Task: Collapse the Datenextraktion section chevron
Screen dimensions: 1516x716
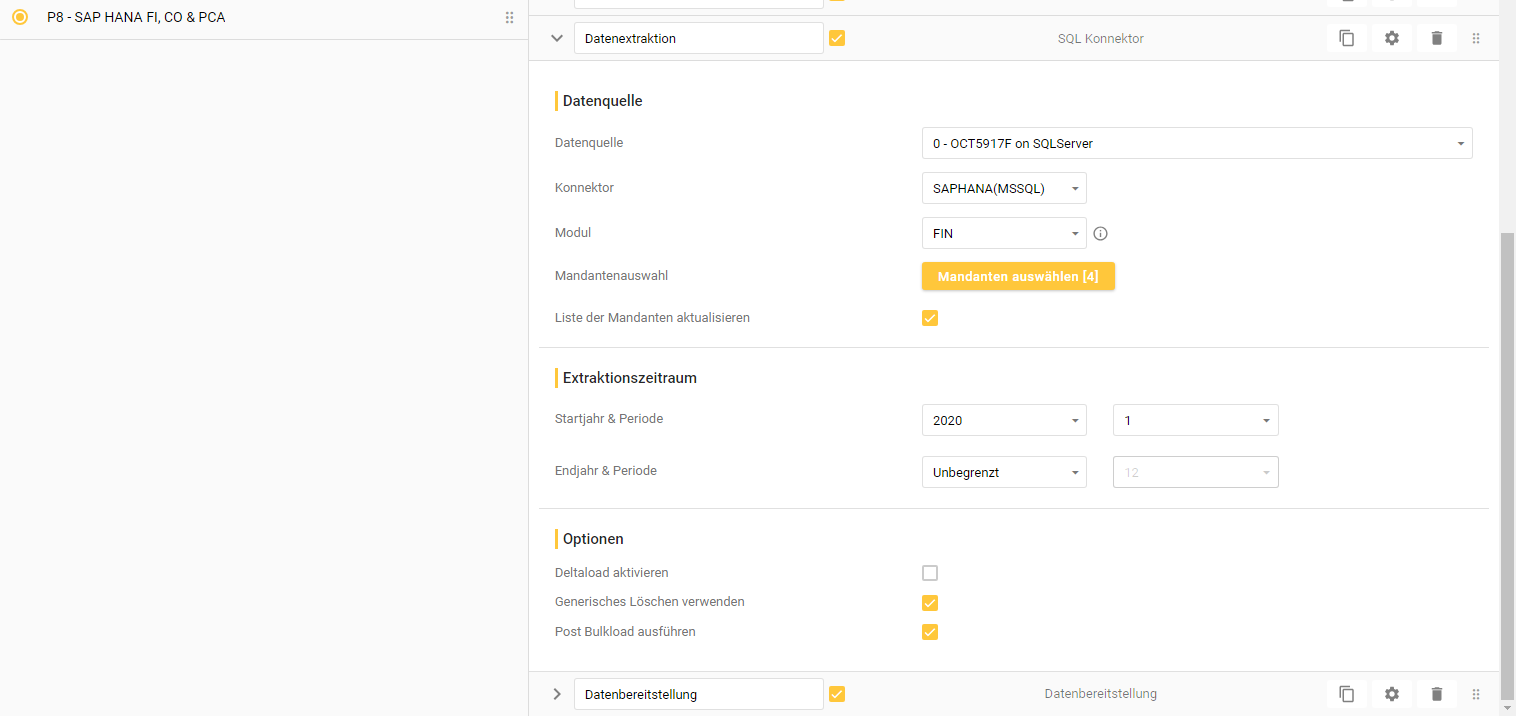Action: (557, 38)
